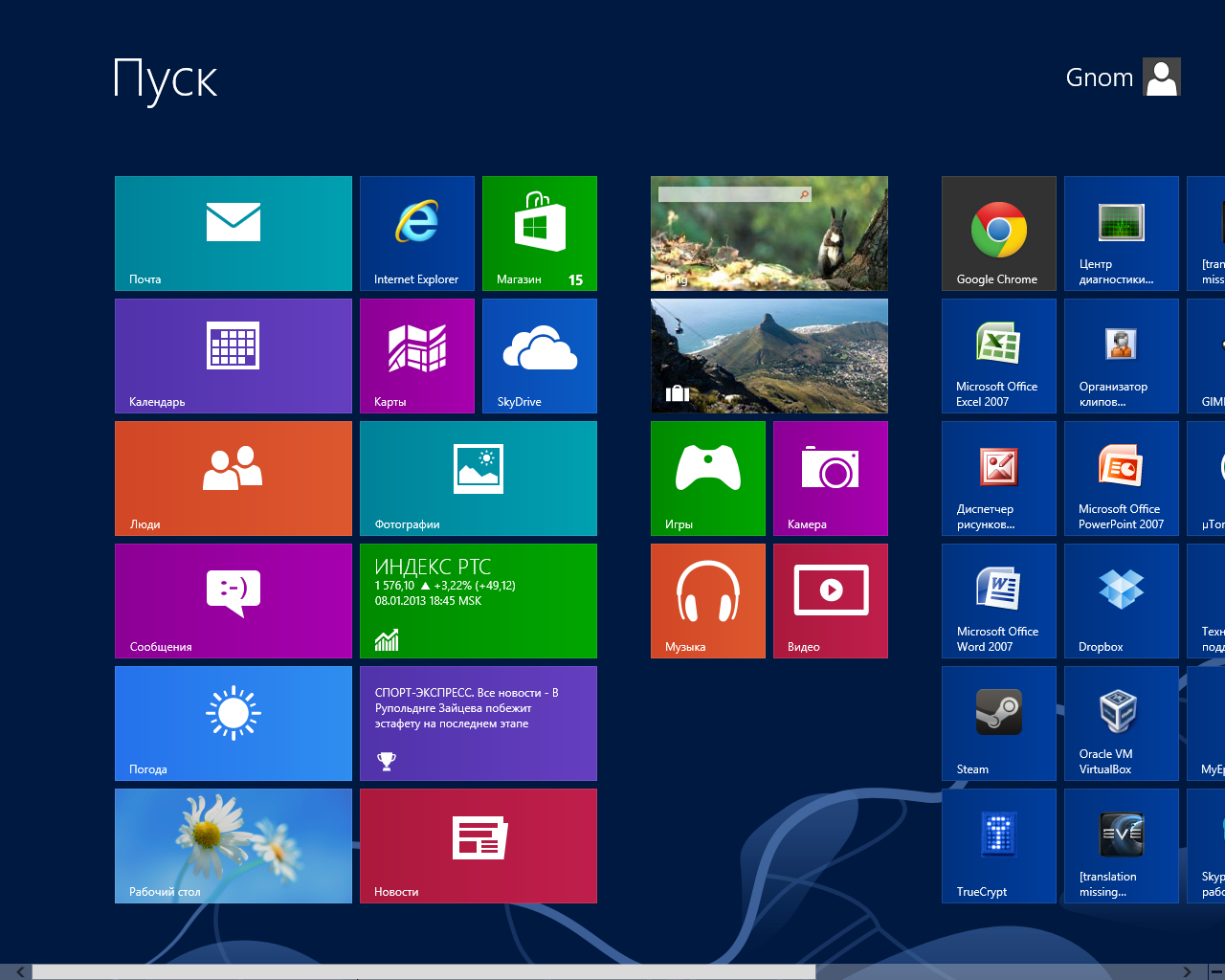Open the Игры games tile
1225x980 pixels.
tap(708, 479)
